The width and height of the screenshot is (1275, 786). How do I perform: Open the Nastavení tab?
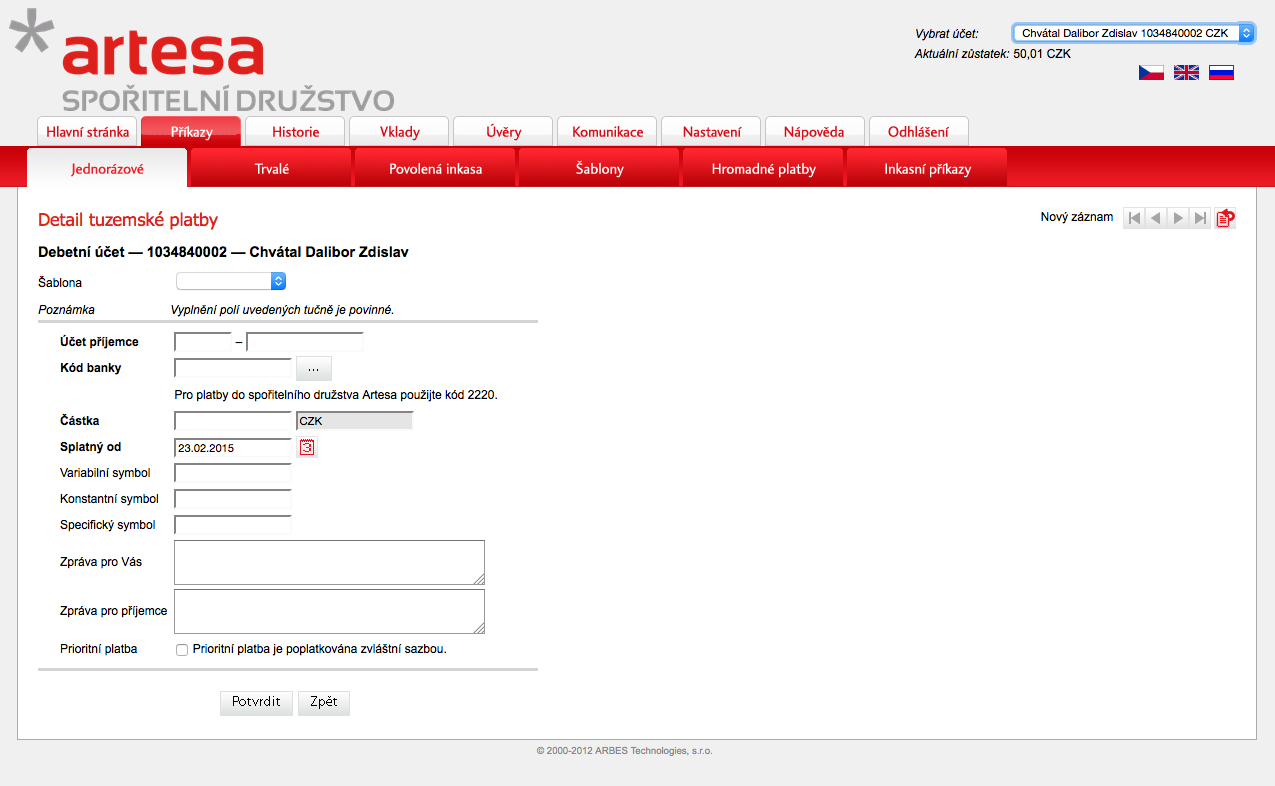click(x=711, y=132)
